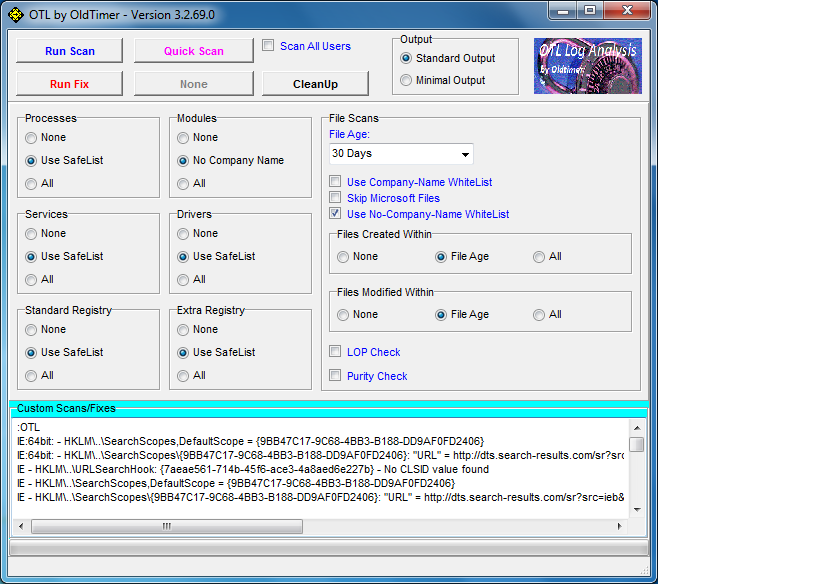Screen dimensions: 819x584
Task: Click inside the Custom Scans/Fixes text box
Action: click(x=320, y=469)
